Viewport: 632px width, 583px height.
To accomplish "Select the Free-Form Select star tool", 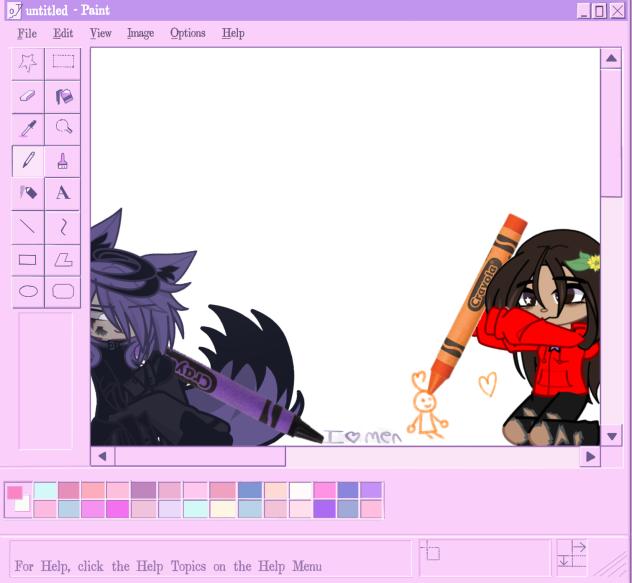I will point(28,62).
